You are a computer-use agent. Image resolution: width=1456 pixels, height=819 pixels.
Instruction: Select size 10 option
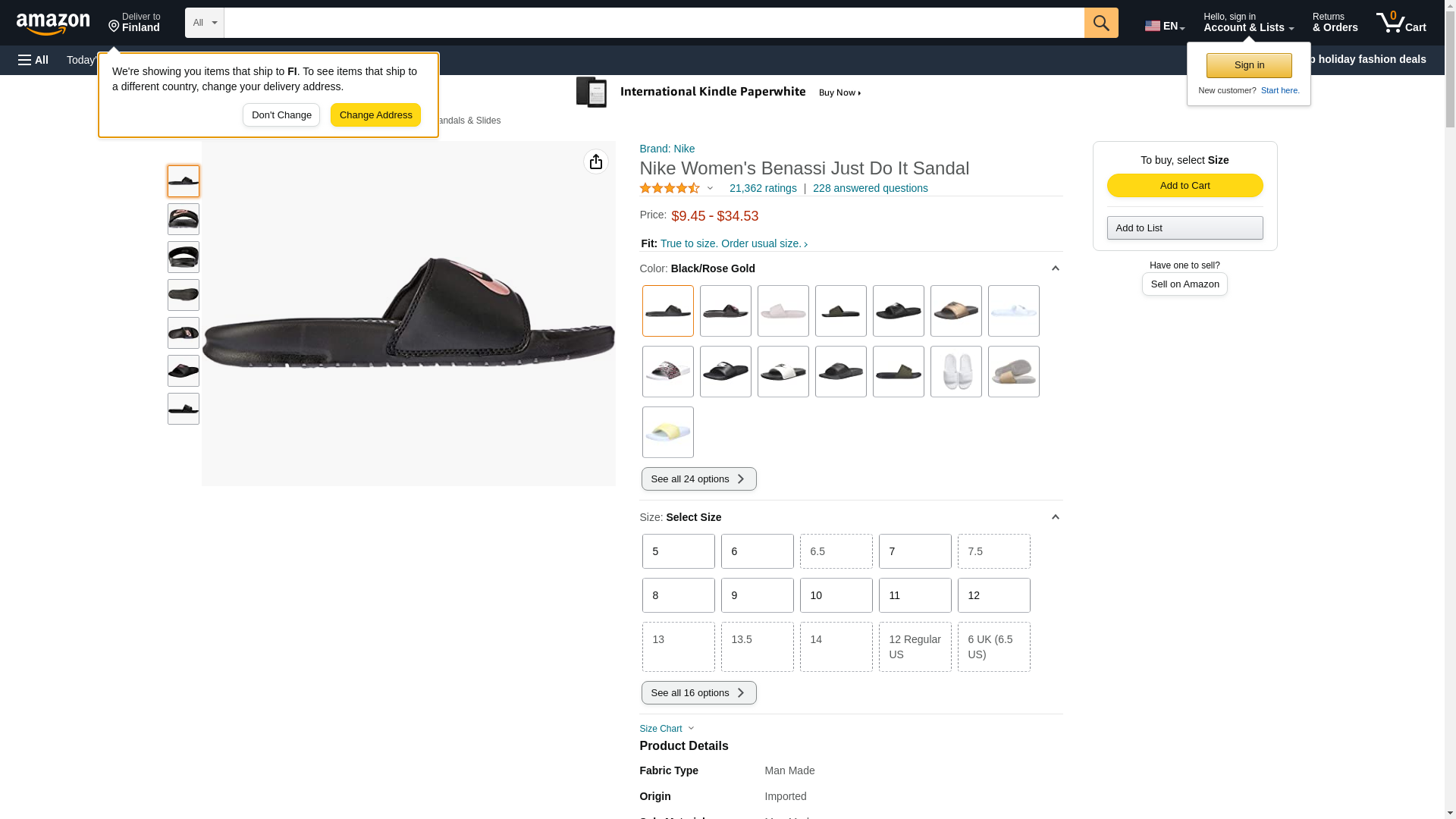click(x=836, y=595)
